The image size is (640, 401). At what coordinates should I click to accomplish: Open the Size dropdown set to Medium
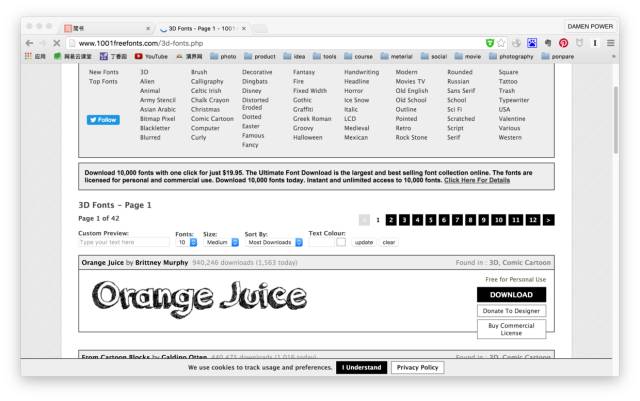point(221,242)
